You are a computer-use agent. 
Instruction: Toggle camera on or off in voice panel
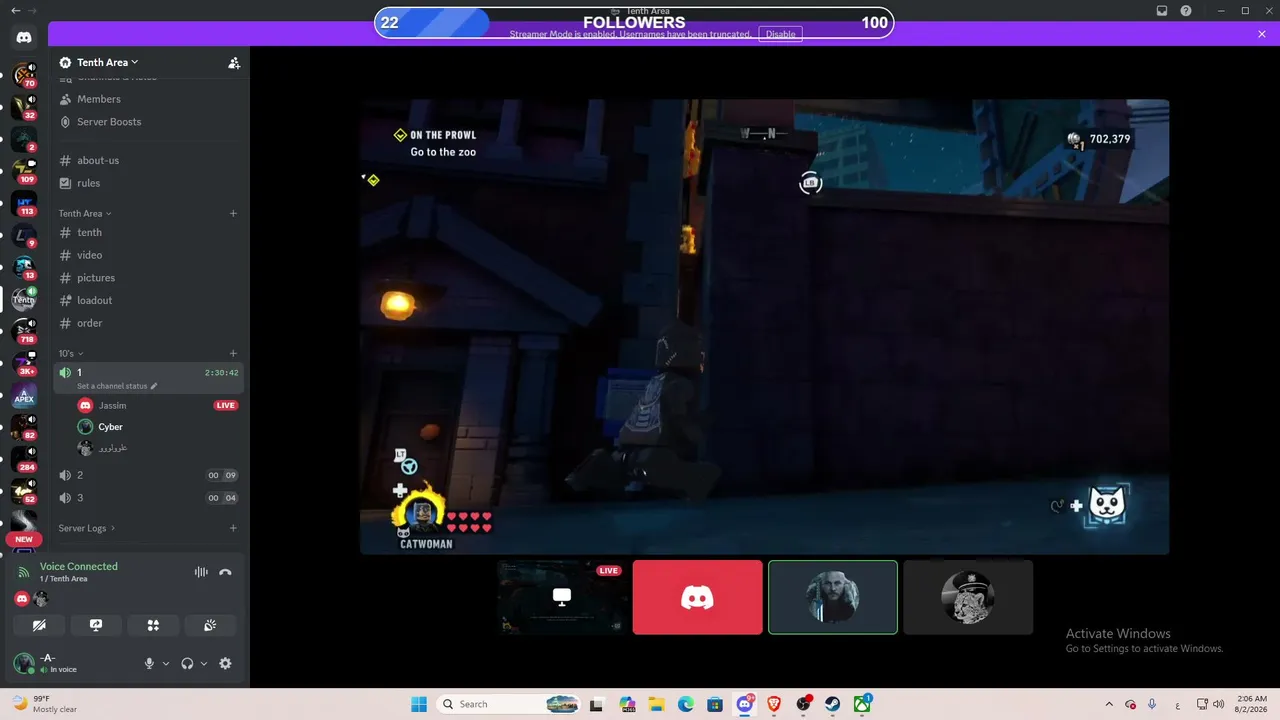(39, 625)
